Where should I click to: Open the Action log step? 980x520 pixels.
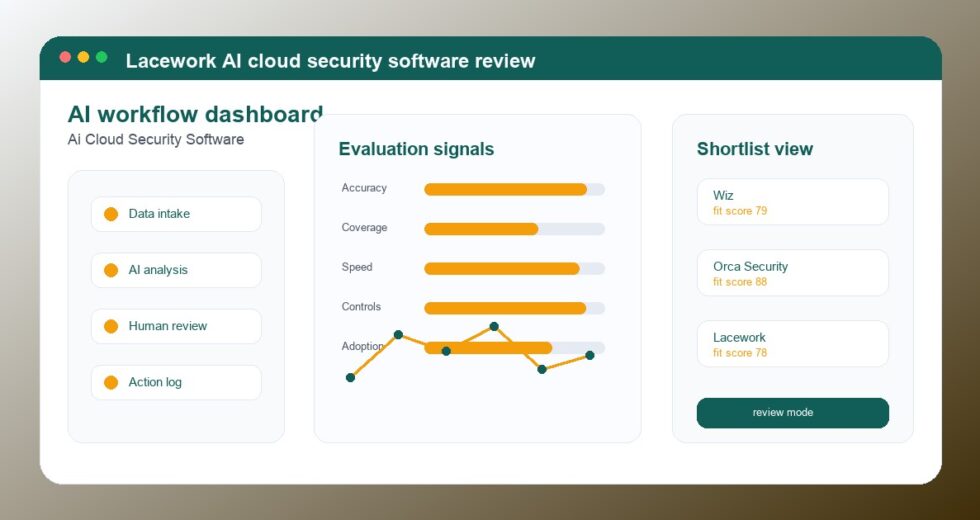176,382
